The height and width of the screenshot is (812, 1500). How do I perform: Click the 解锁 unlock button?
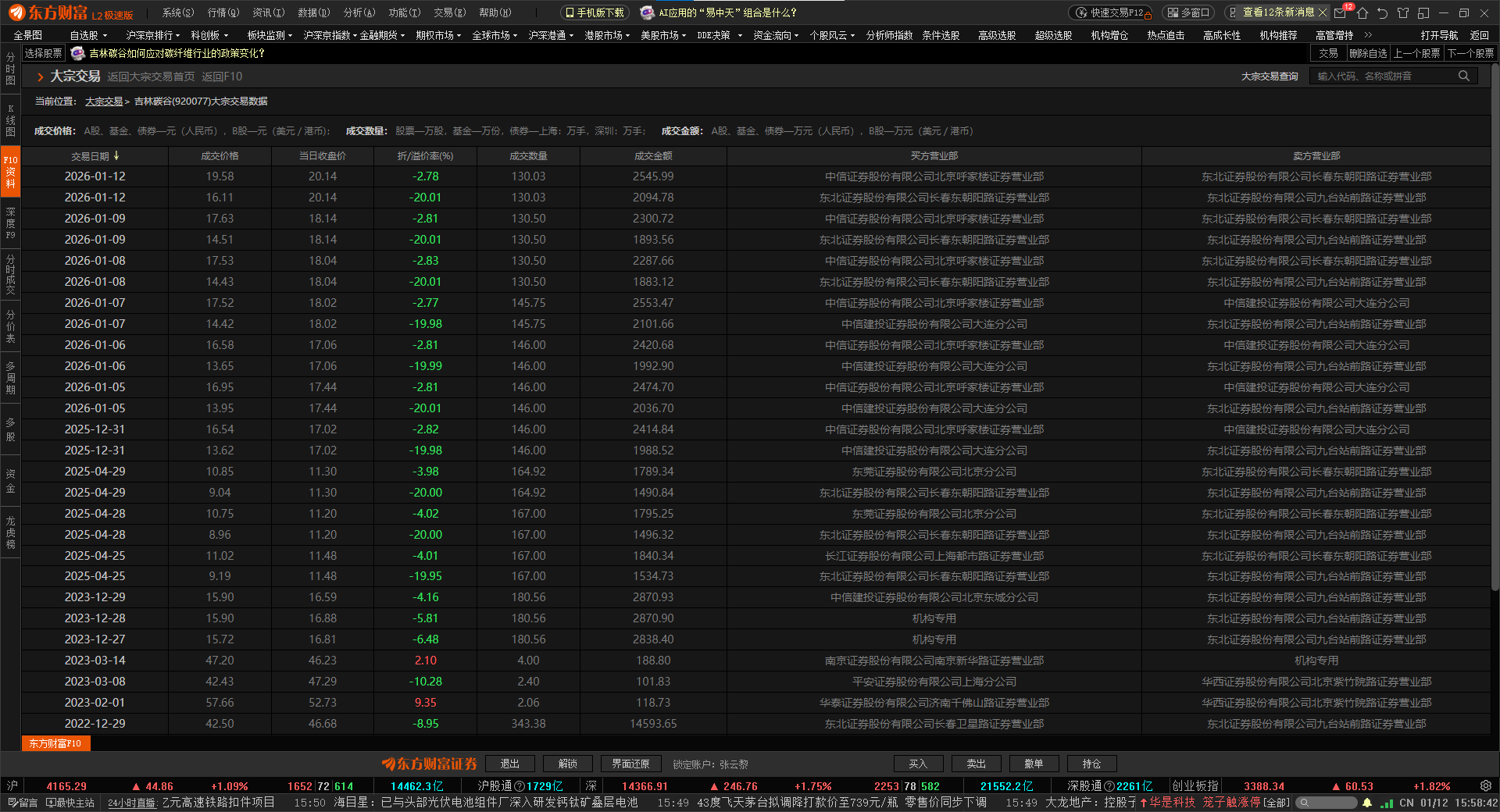click(x=568, y=764)
